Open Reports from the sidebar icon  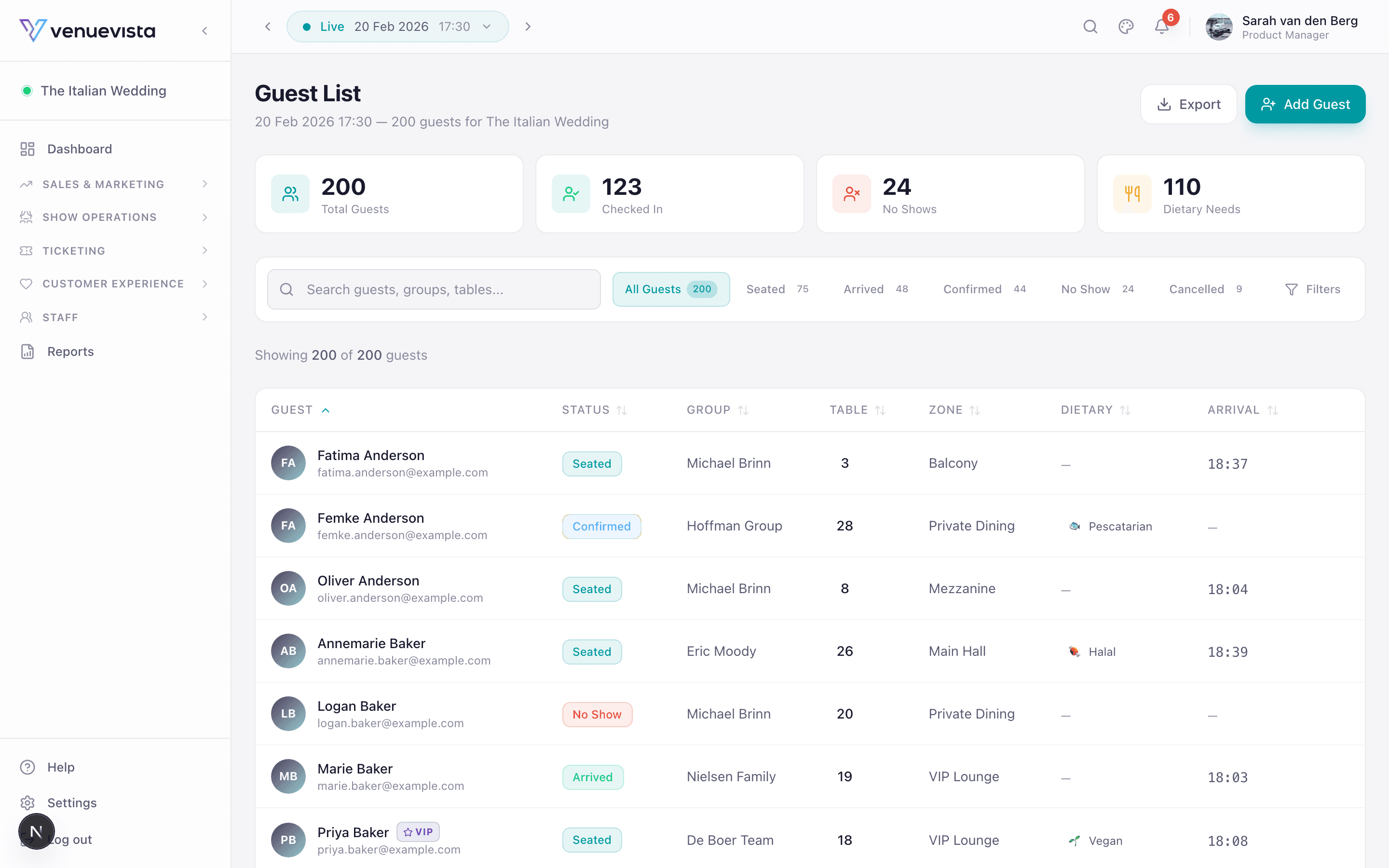click(27, 352)
